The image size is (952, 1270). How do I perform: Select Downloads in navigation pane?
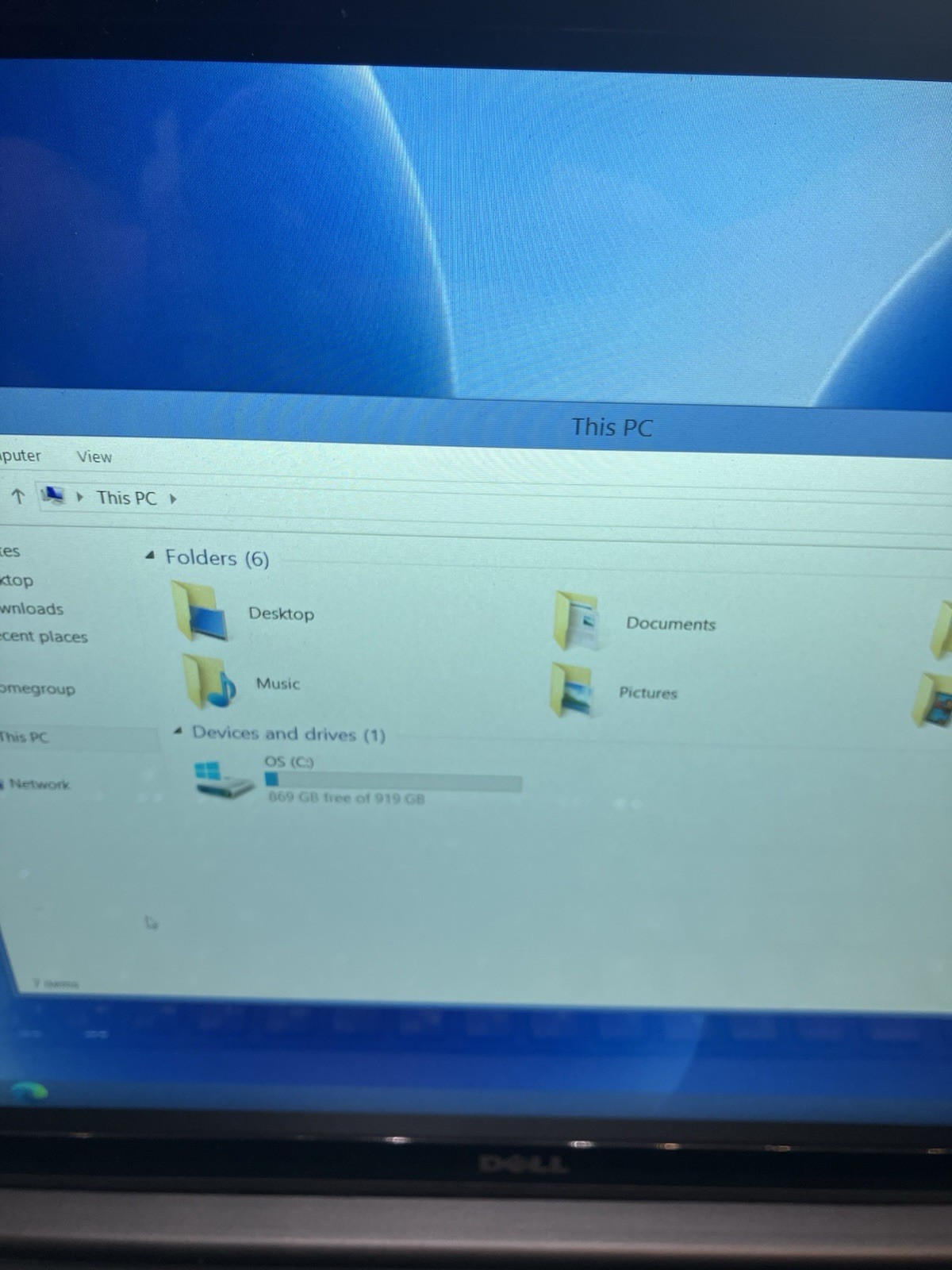[x=31, y=609]
